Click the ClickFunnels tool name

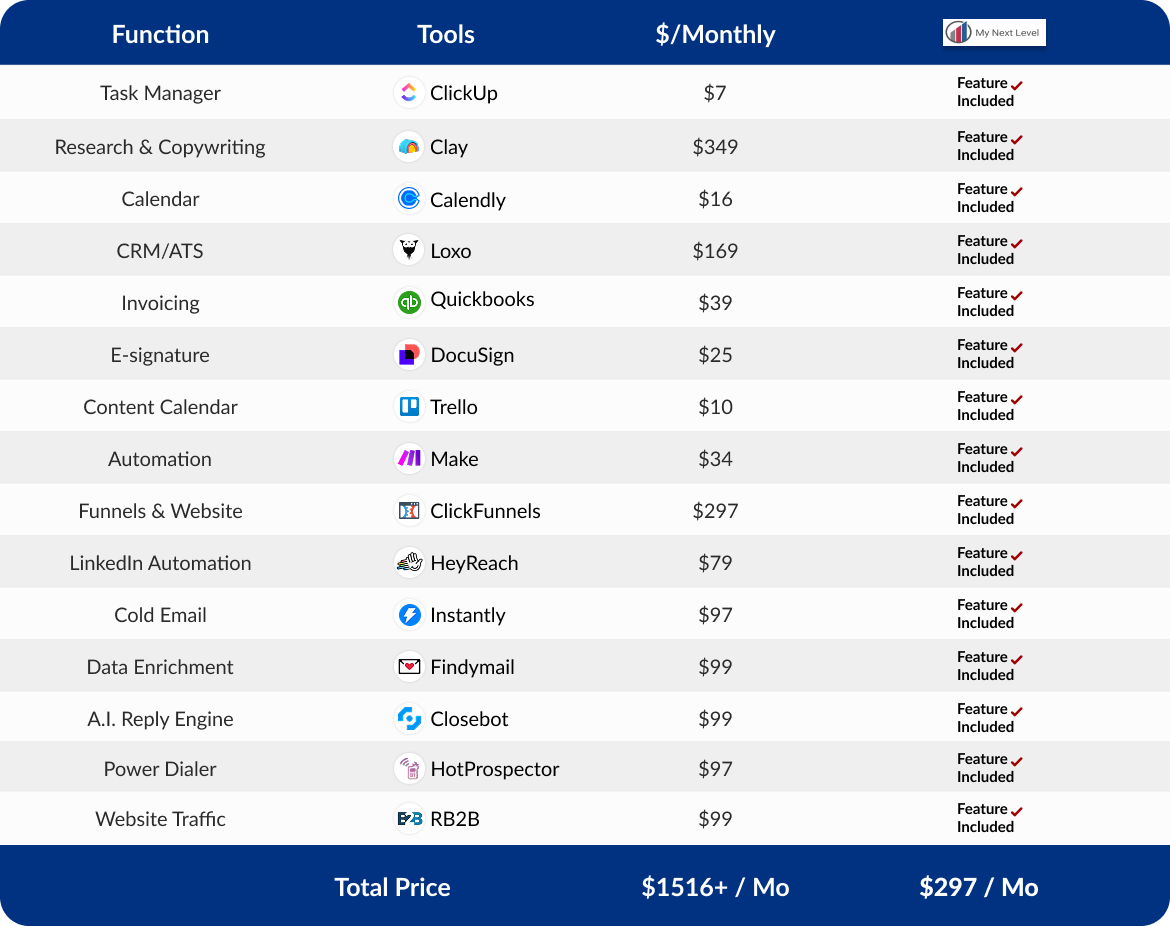[x=485, y=511]
